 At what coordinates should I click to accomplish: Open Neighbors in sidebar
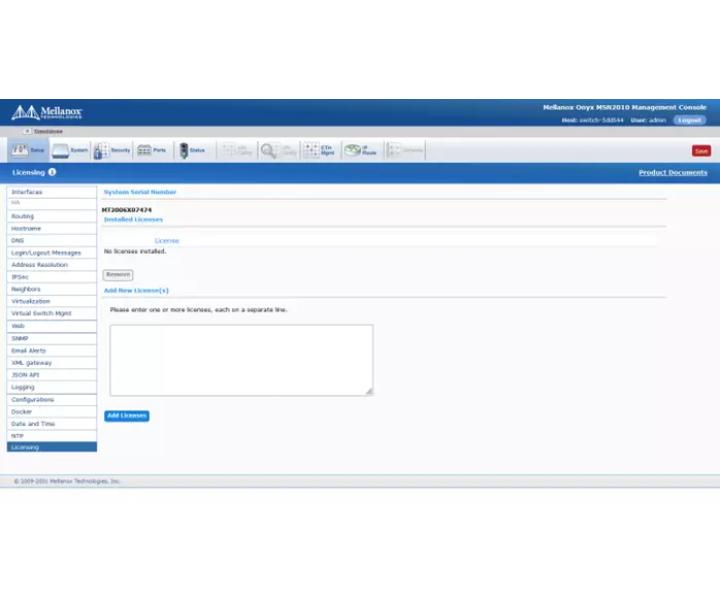click(52, 289)
